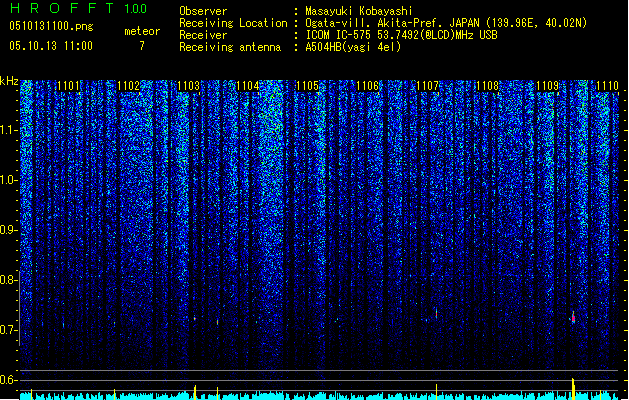Click the 1104 time marker
The width and height of the screenshot is (629, 400).
pyautogui.click(x=248, y=86)
